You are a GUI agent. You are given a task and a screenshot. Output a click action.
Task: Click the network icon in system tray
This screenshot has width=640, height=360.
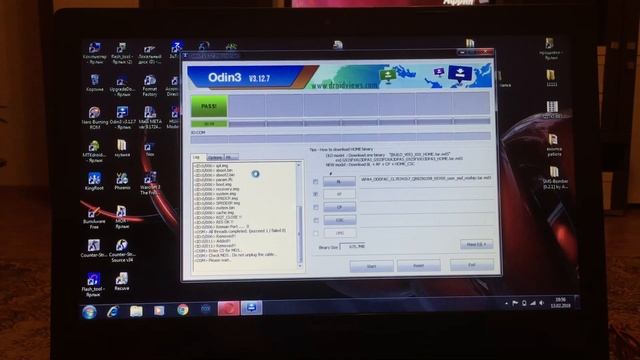pos(533,303)
